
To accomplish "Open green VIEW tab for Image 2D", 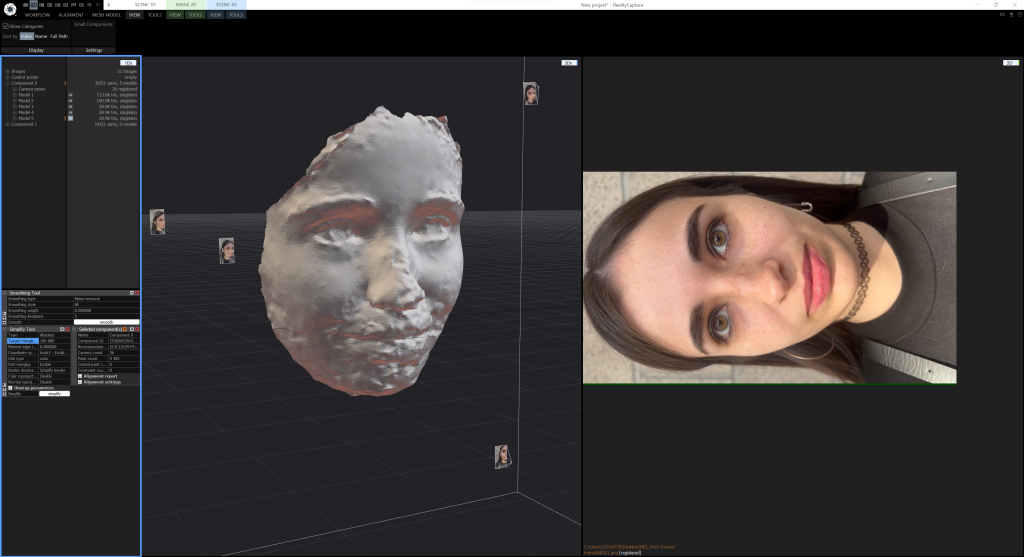I will (175, 15).
